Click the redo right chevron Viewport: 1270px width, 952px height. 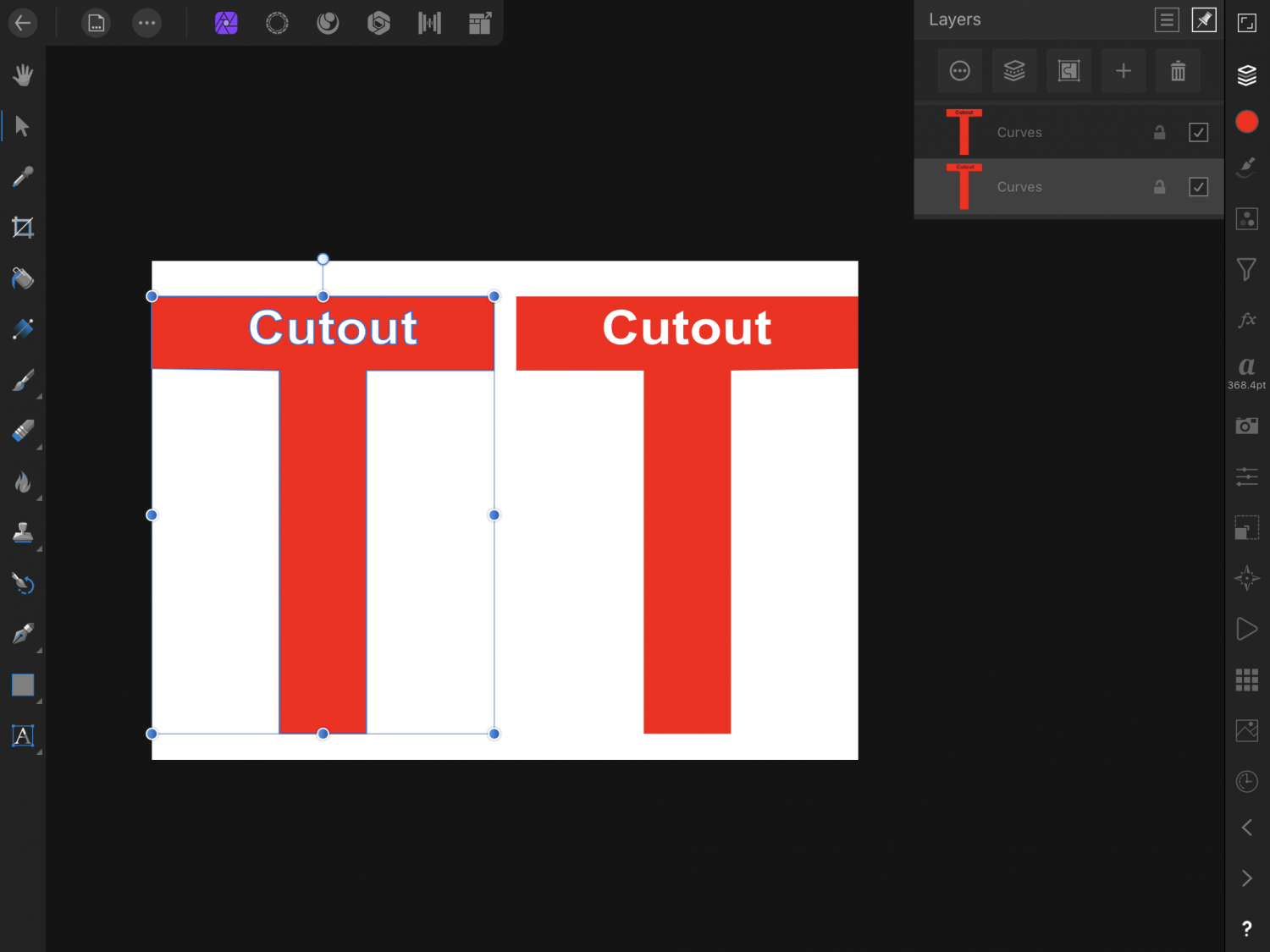coord(1247,878)
